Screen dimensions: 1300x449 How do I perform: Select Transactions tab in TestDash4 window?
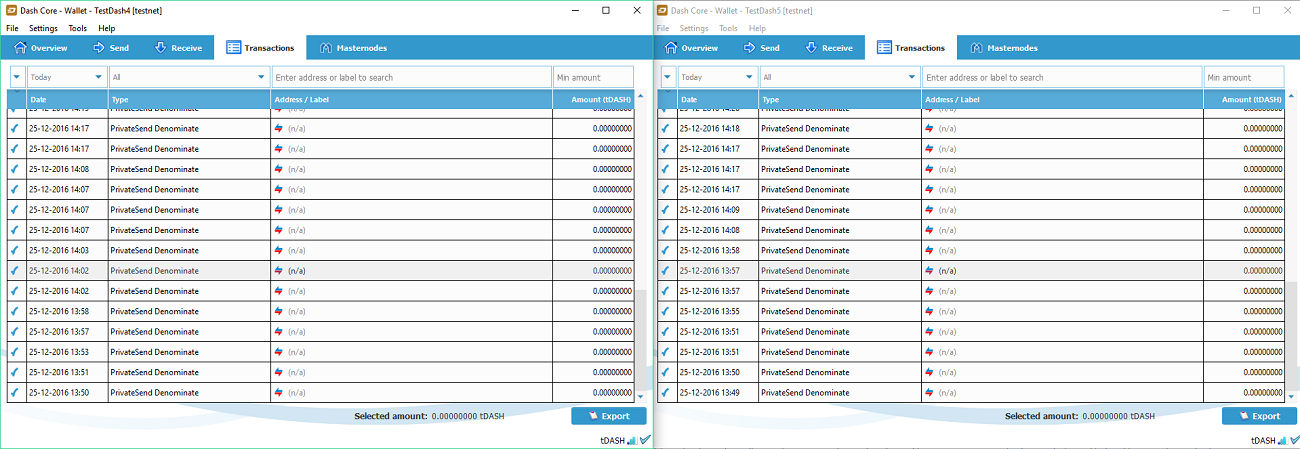tap(260, 48)
